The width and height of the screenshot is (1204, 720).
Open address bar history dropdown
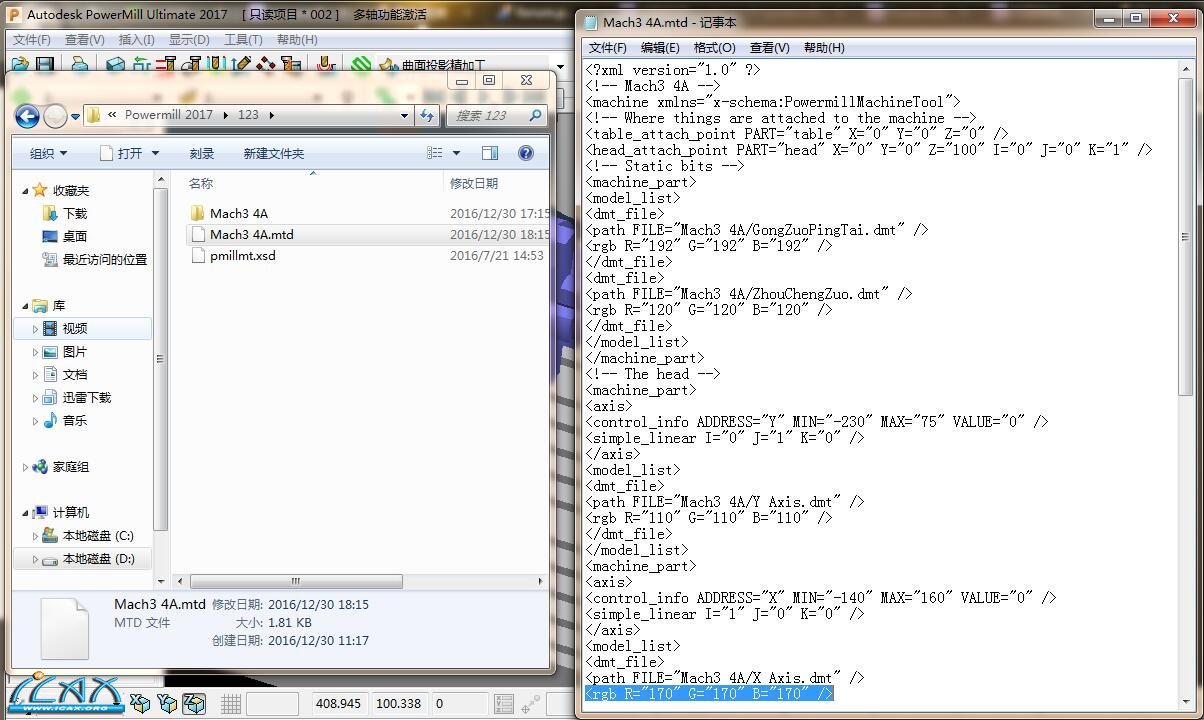click(x=404, y=116)
